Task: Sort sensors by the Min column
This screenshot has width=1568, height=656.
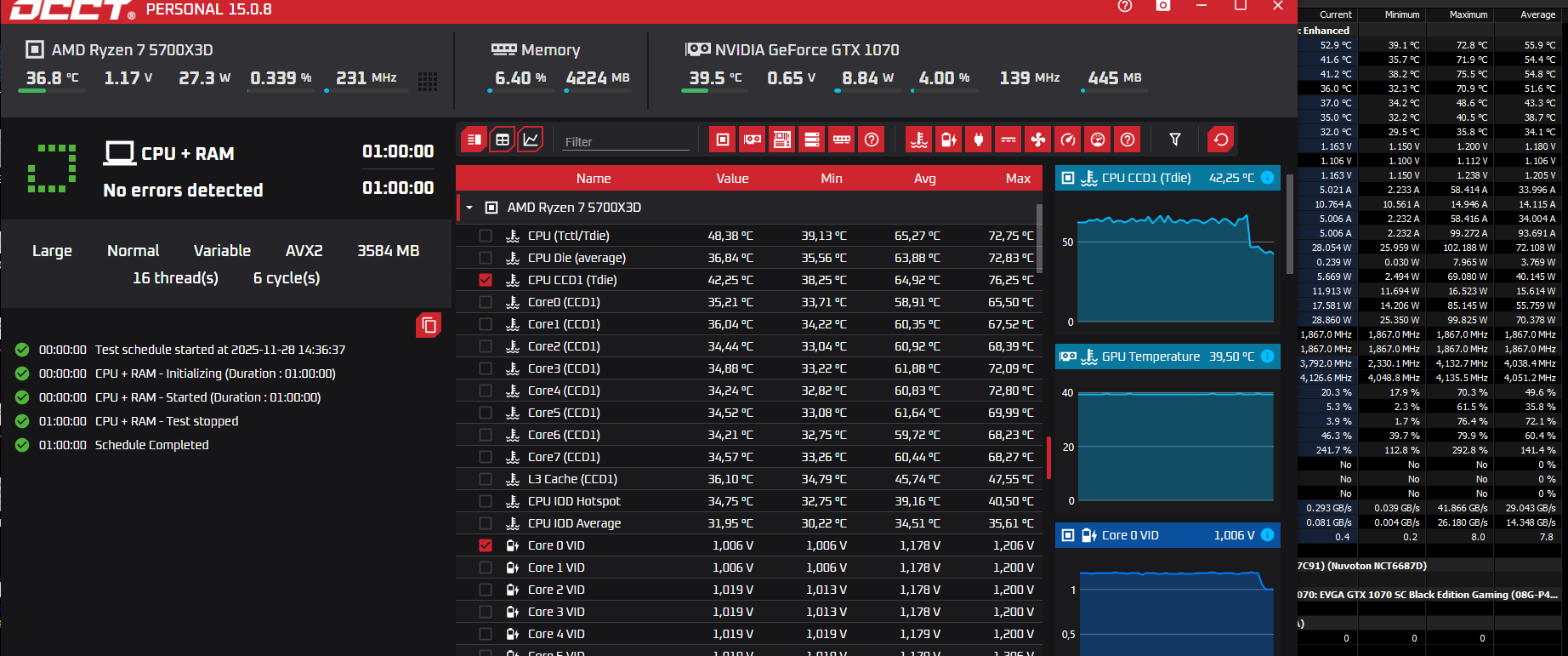Action: pyautogui.click(x=832, y=179)
